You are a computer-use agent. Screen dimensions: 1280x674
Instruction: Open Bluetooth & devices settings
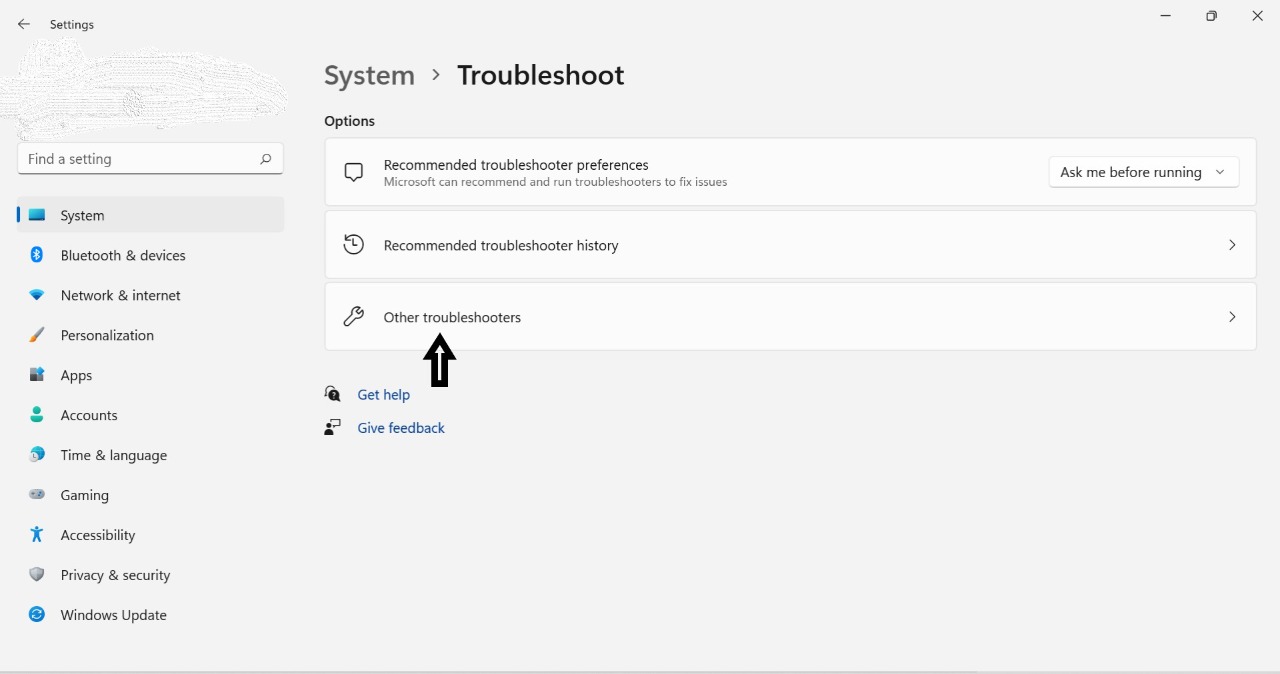click(151, 255)
